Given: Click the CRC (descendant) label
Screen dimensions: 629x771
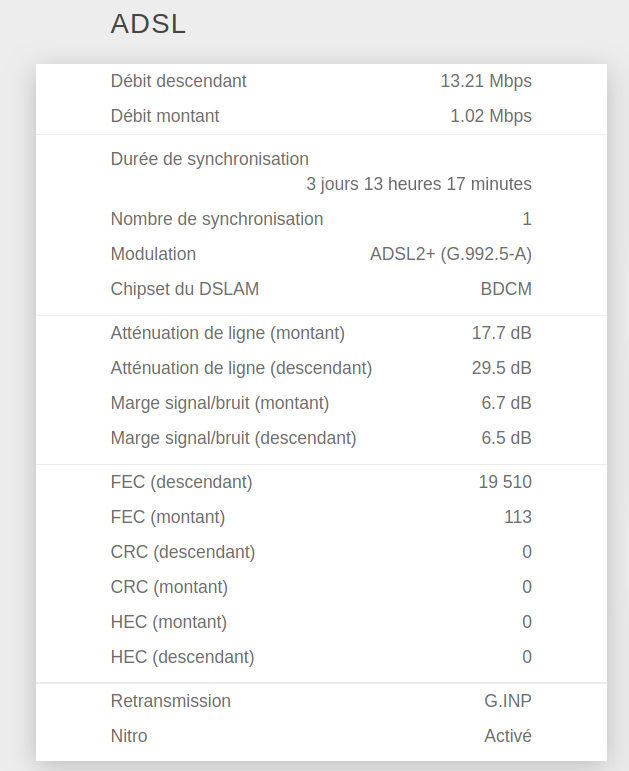Looking at the screenshot, I should coord(183,552).
